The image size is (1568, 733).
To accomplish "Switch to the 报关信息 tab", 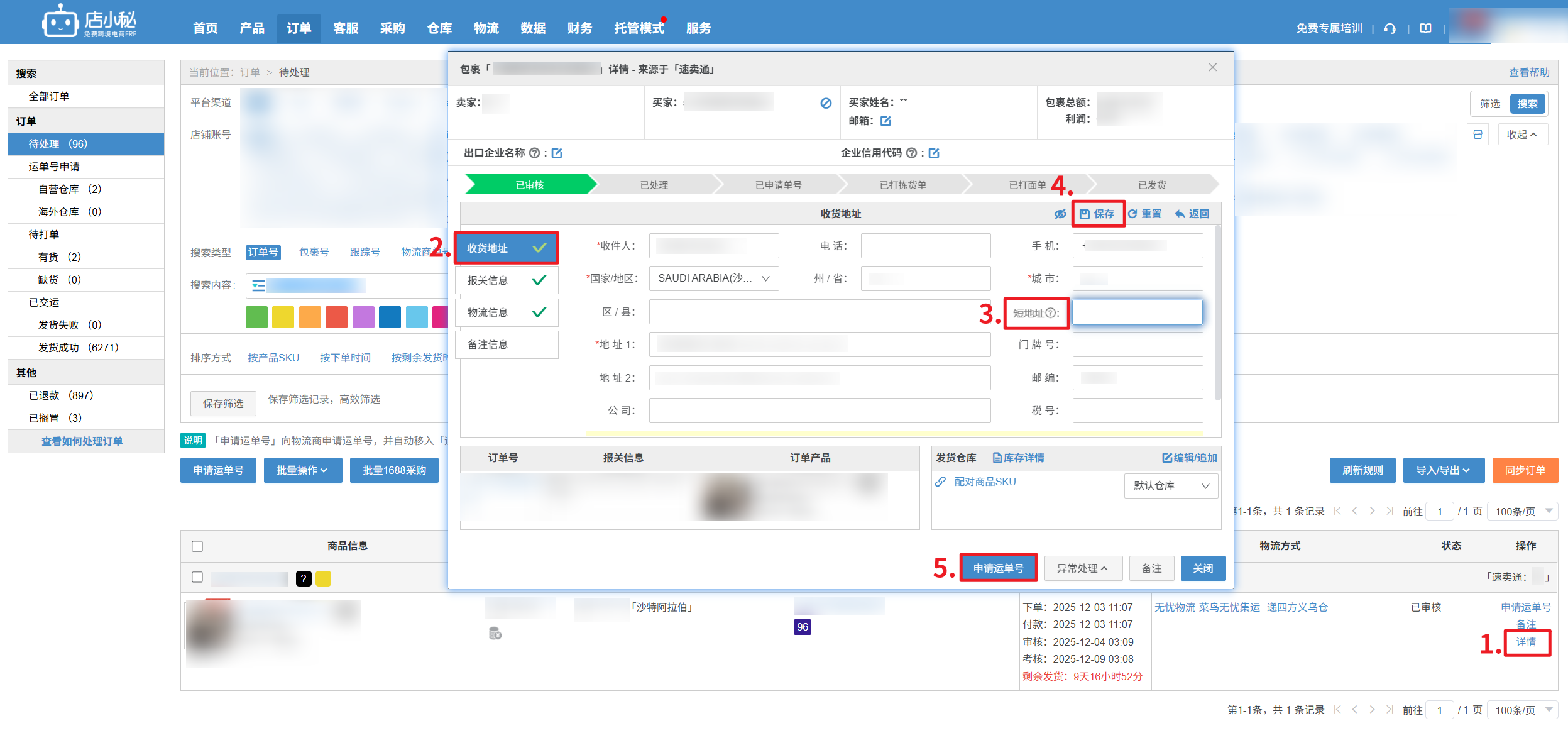I will [x=506, y=280].
